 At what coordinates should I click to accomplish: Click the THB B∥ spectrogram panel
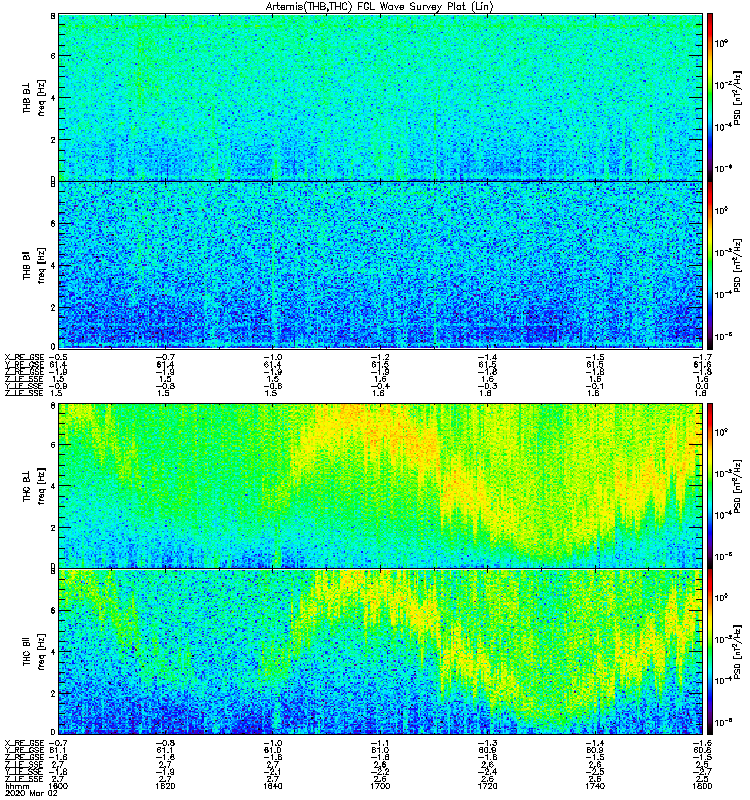[x=381, y=265]
